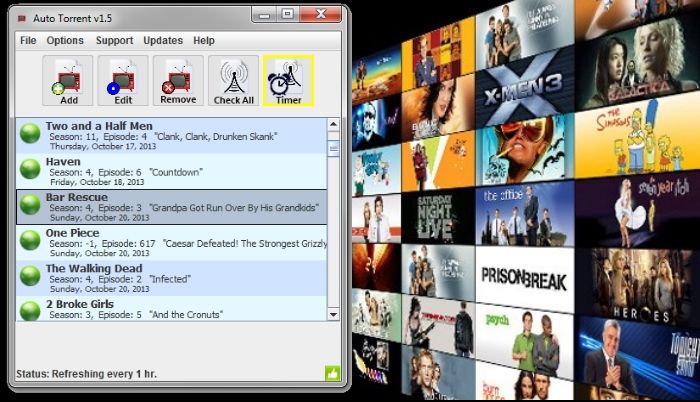The width and height of the screenshot is (700, 402).
Task: Open the Timer alarm clock button
Action: (288, 81)
